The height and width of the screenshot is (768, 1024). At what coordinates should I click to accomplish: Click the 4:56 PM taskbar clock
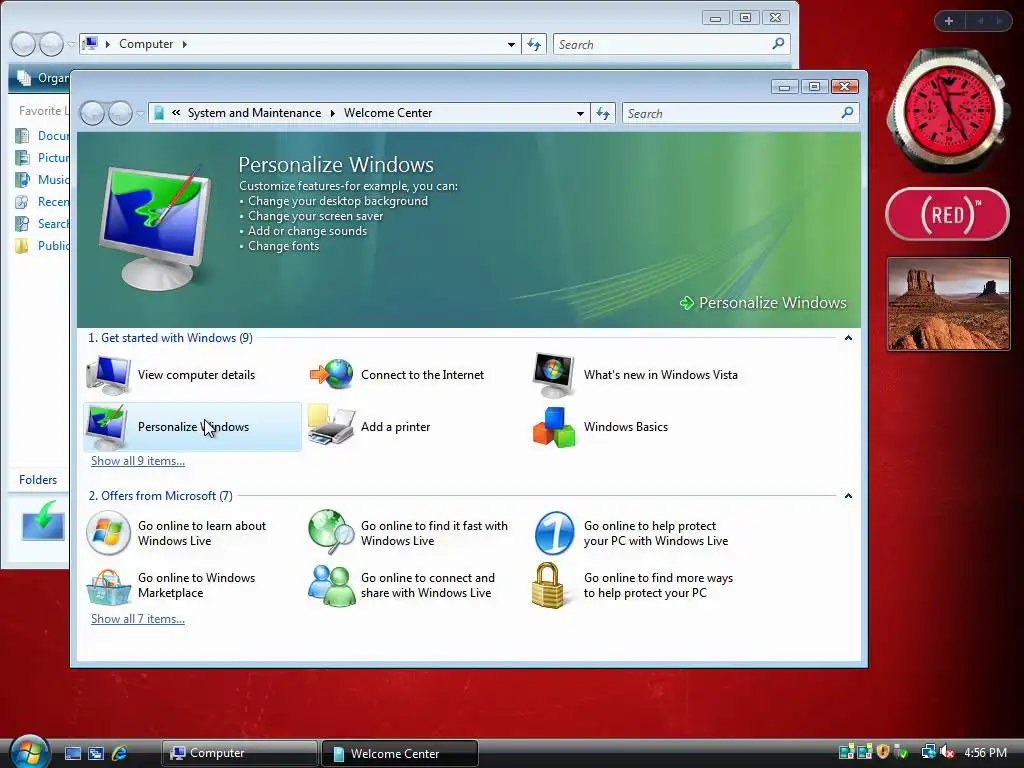(985, 753)
